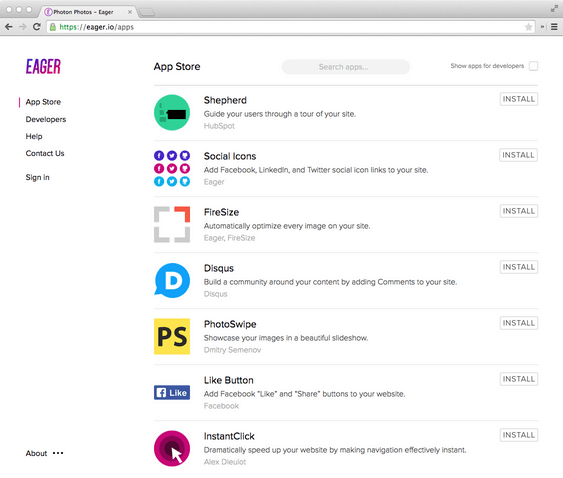Click 'Build a community around your content' description

tap(330, 282)
